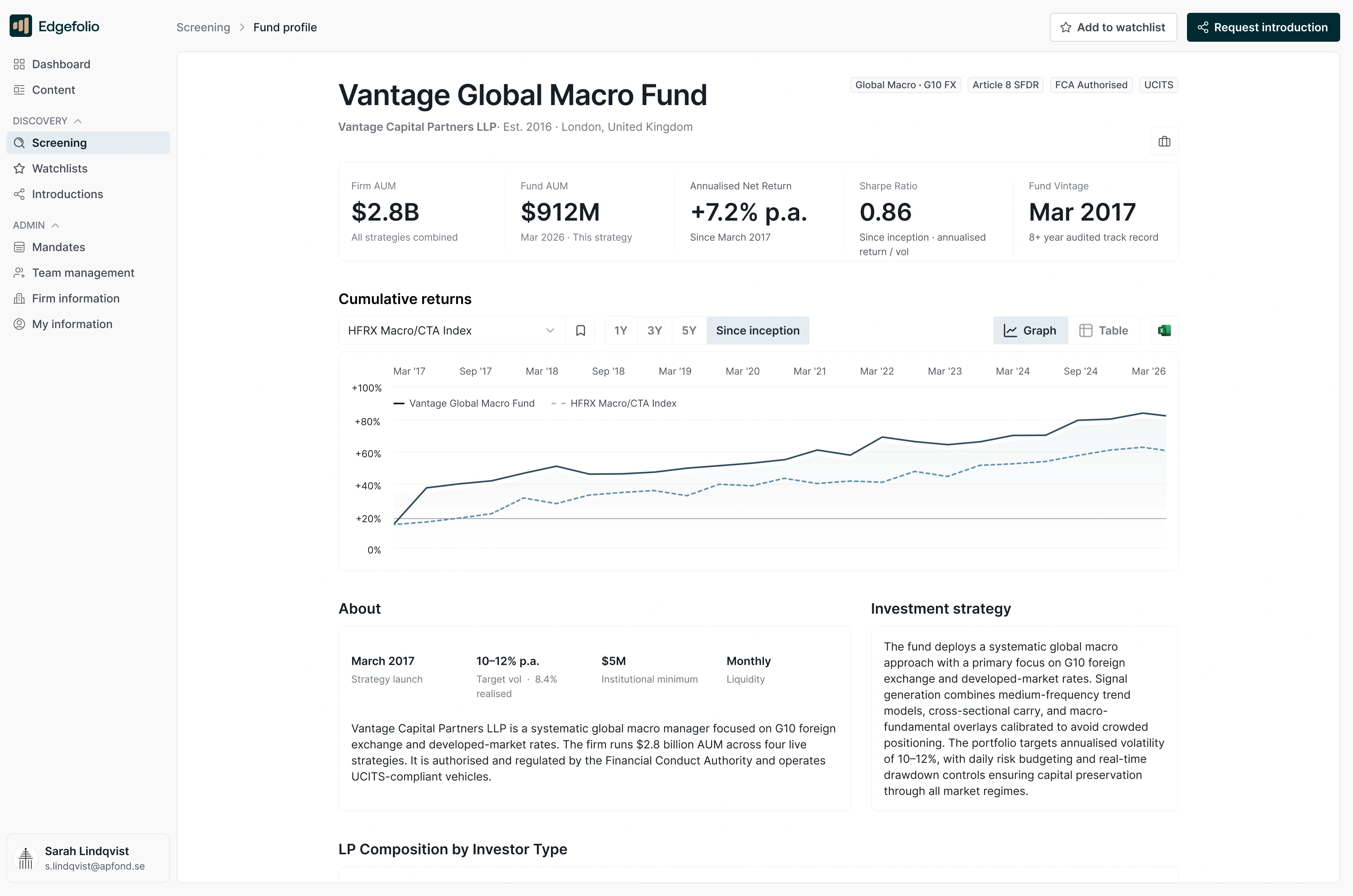The height and width of the screenshot is (896, 1353).
Task: Click the Fund profile breadcrumb
Action: 285,27
